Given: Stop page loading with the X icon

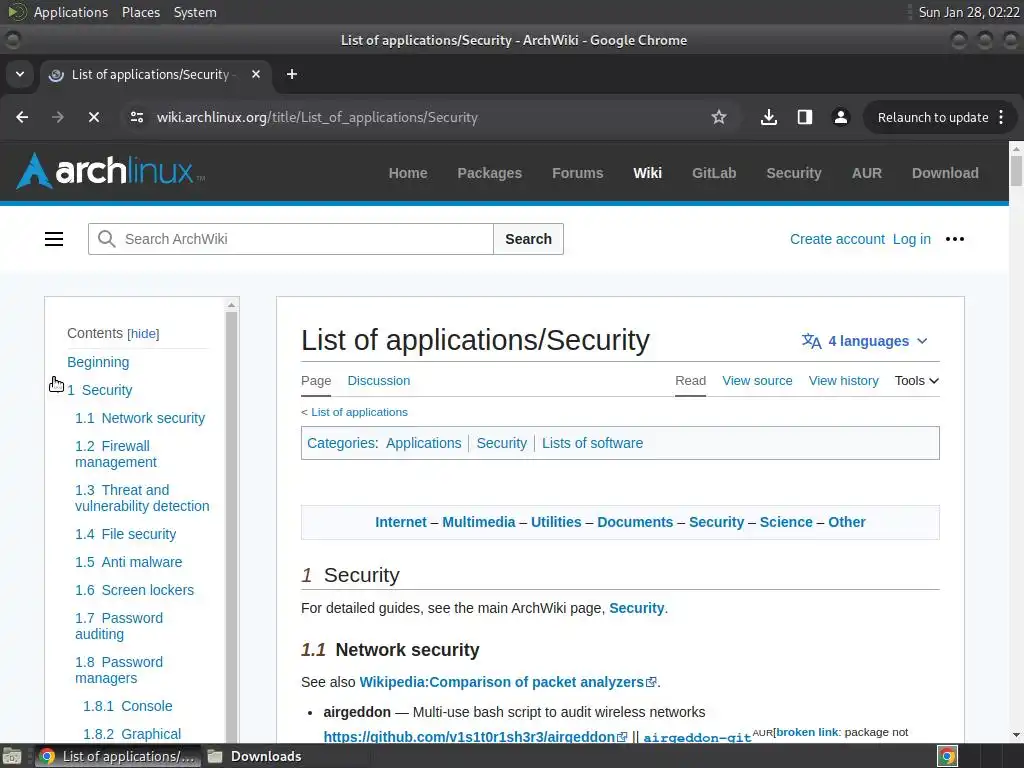Looking at the screenshot, I should point(94,118).
